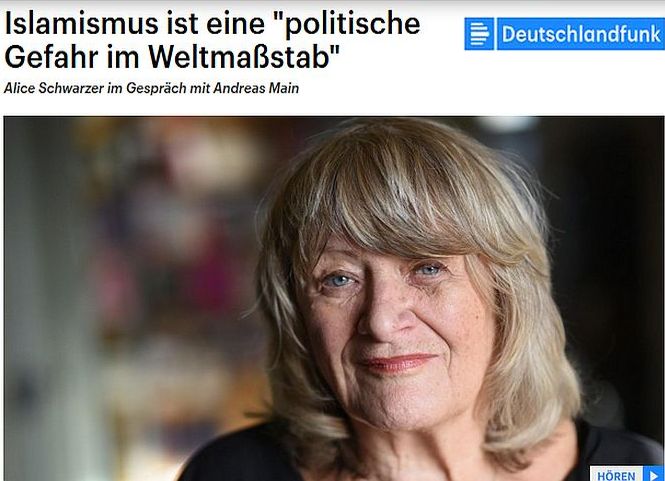
Task: Select the name Andreas Main in subtitle
Action: tap(256, 88)
